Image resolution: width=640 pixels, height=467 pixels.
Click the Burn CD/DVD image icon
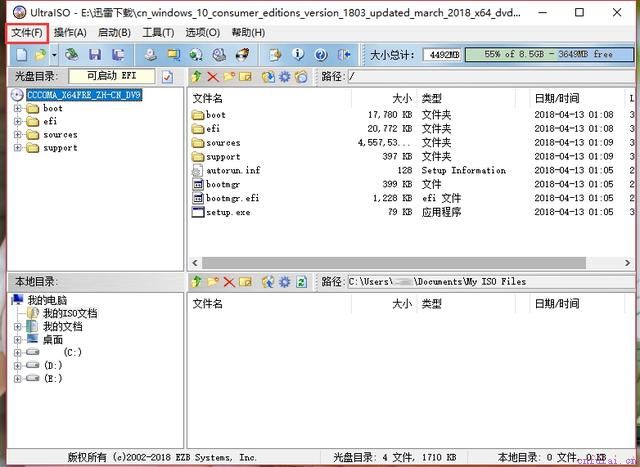[x=242, y=54]
